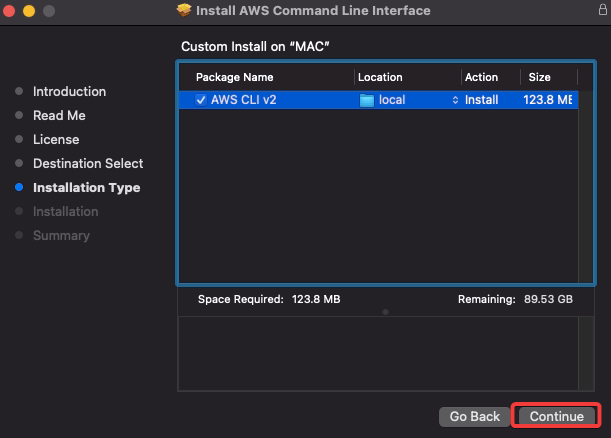611x438 pixels.
Task: Click the Action column header
Action: click(481, 77)
